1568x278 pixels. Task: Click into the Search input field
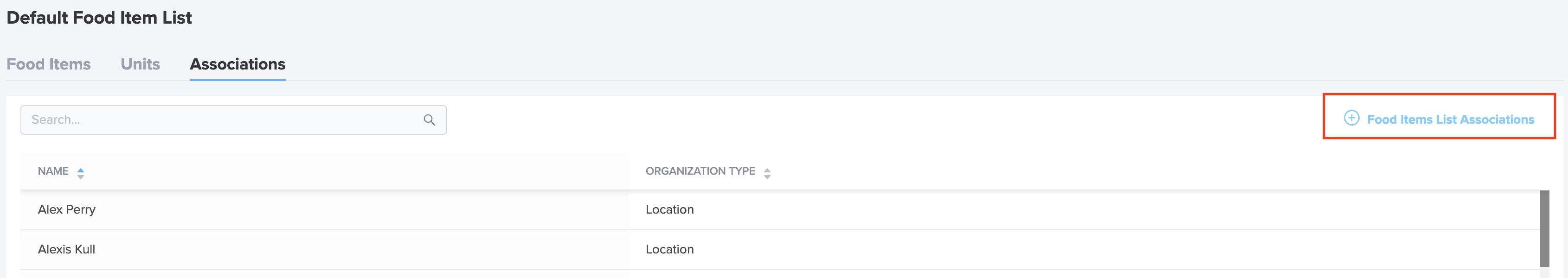tap(234, 120)
